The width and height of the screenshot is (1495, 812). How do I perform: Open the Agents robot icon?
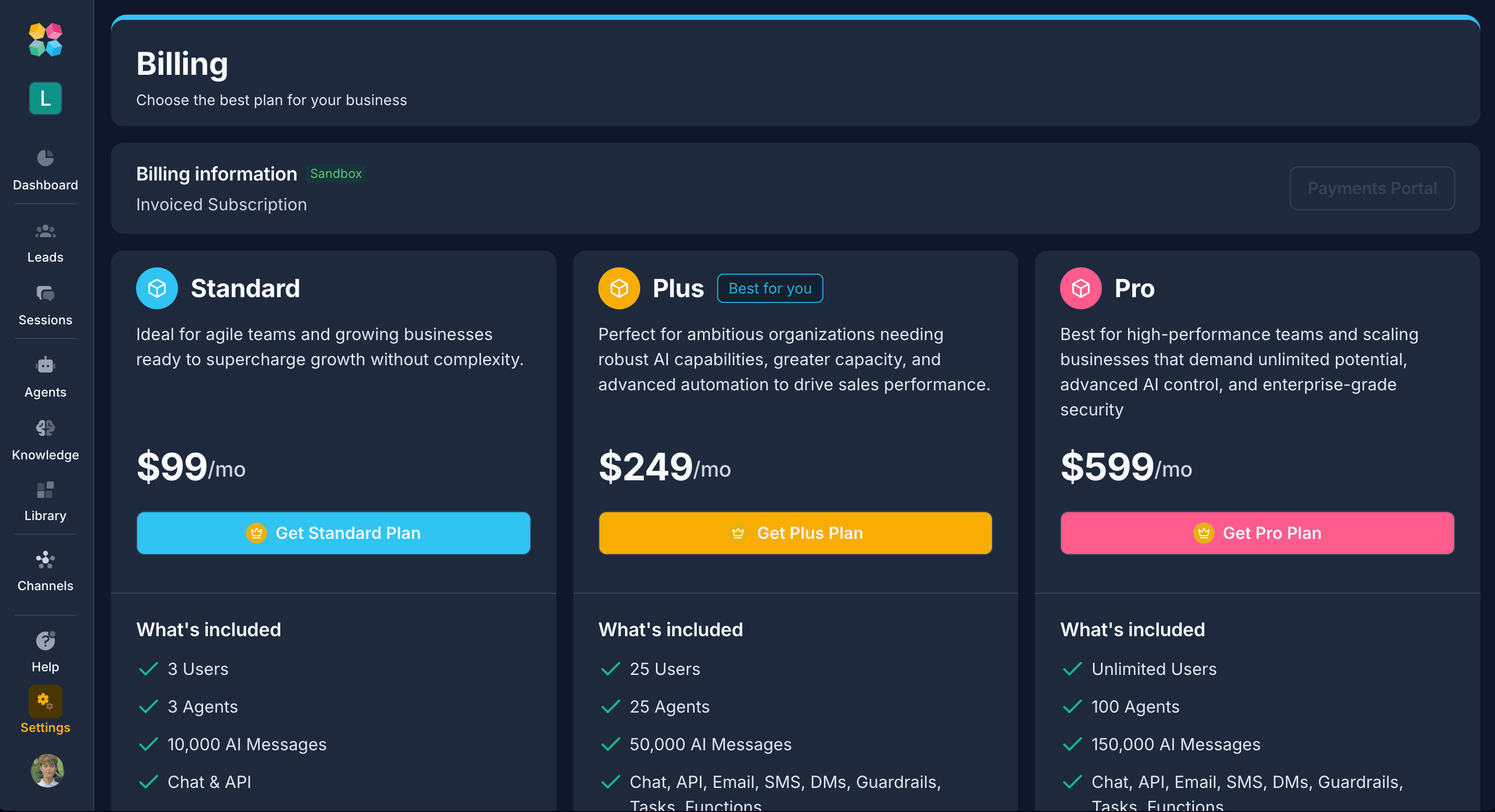coord(45,365)
